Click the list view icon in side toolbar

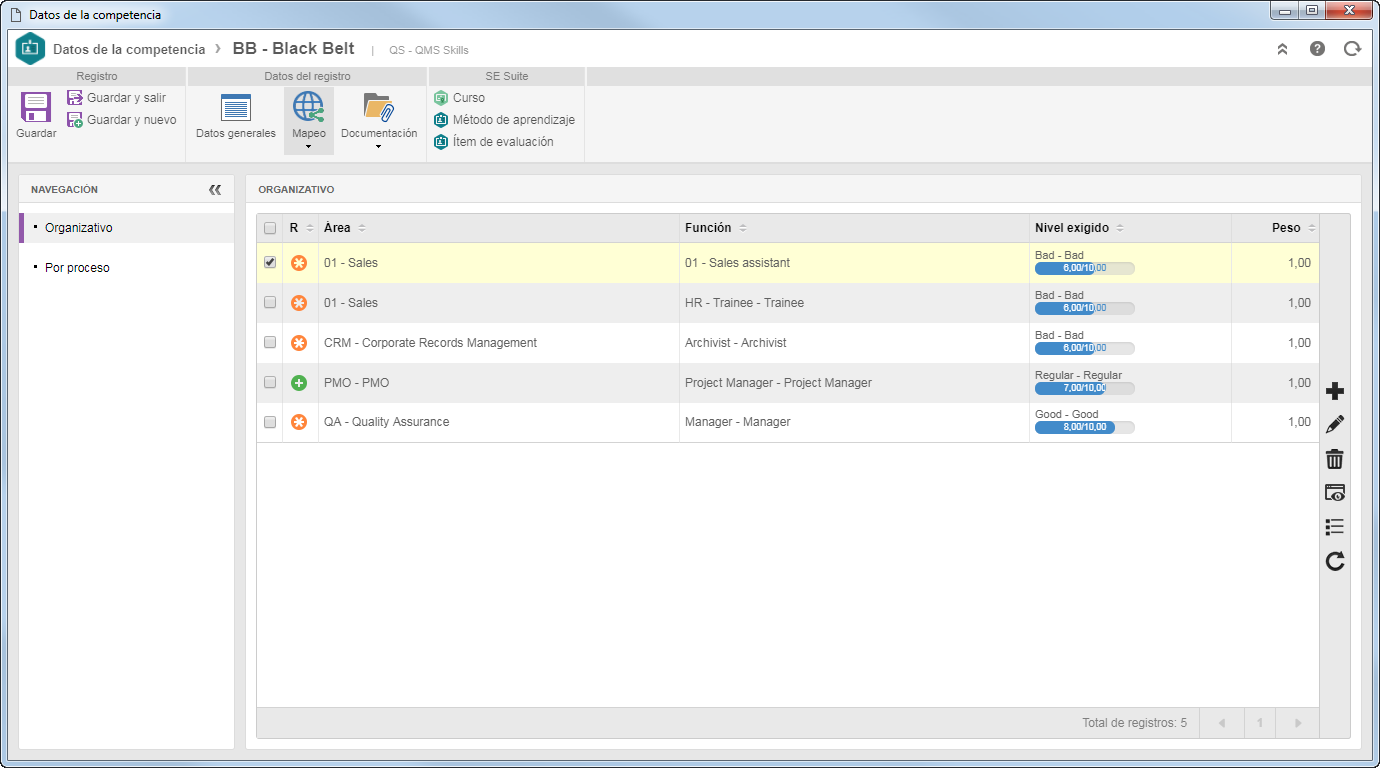point(1335,527)
